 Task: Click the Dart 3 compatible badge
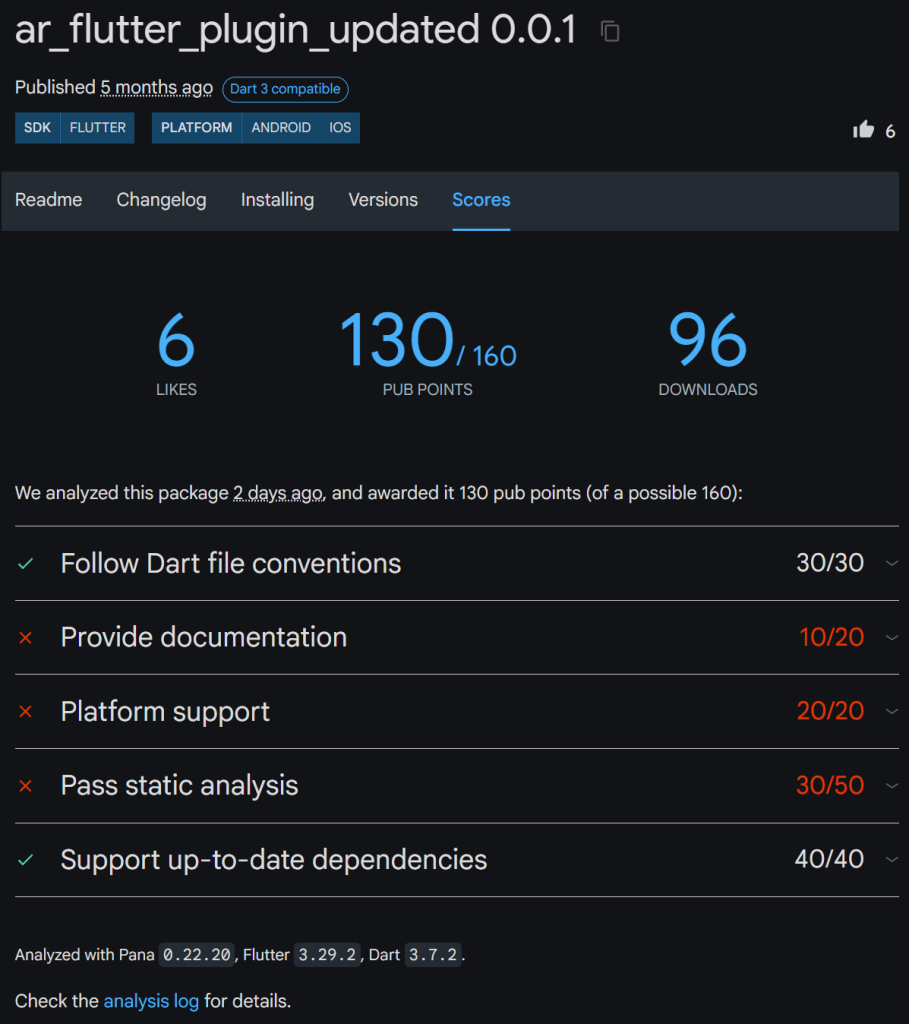[x=285, y=89]
